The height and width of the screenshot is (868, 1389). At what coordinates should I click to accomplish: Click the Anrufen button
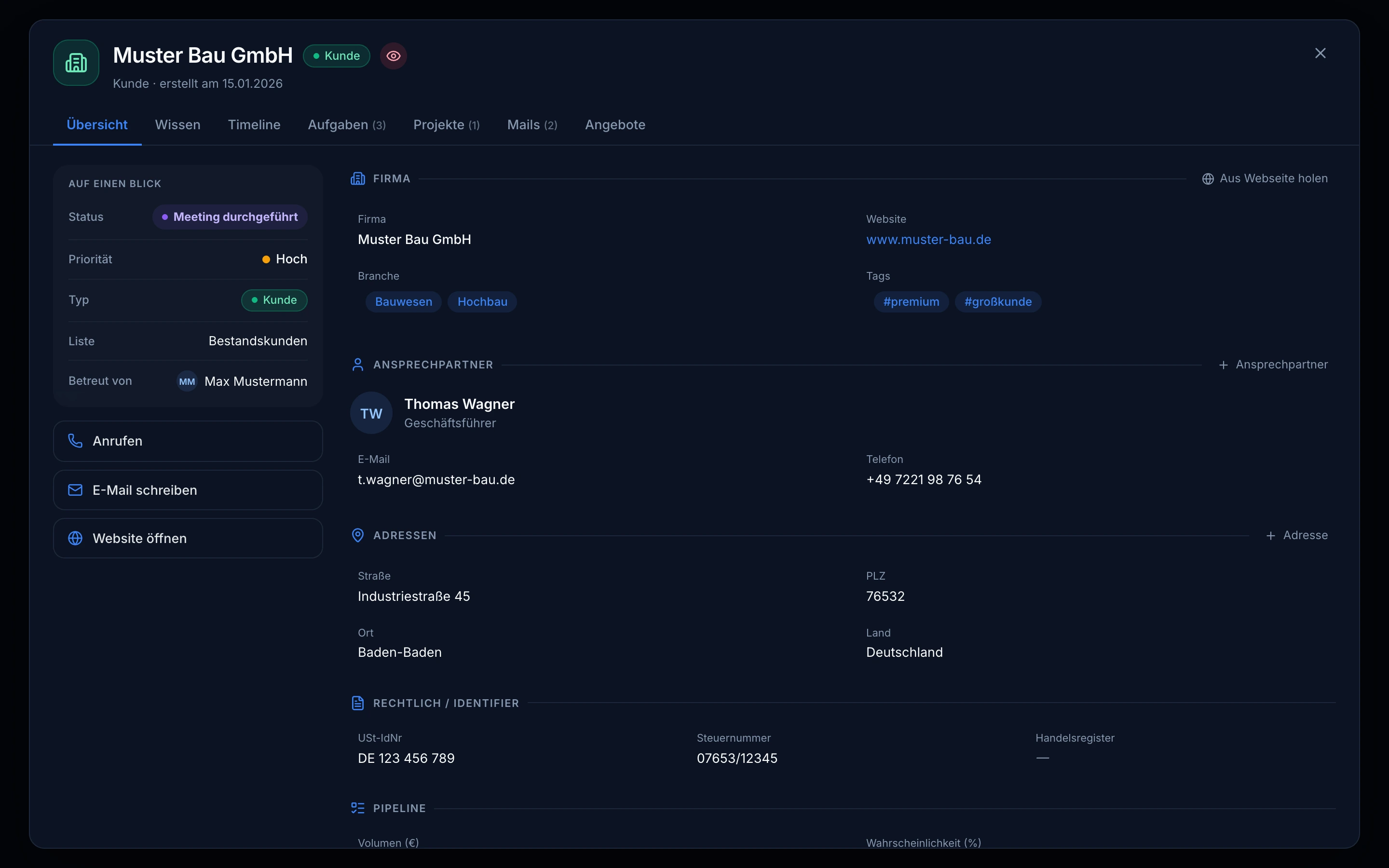[x=188, y=441]
